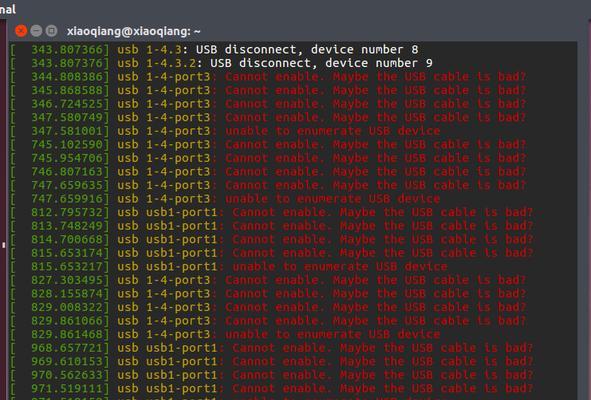This screenshot has width=591, height=400.
Task: Click the device number 9 disconnect line
Action: (x=221, y=63)
